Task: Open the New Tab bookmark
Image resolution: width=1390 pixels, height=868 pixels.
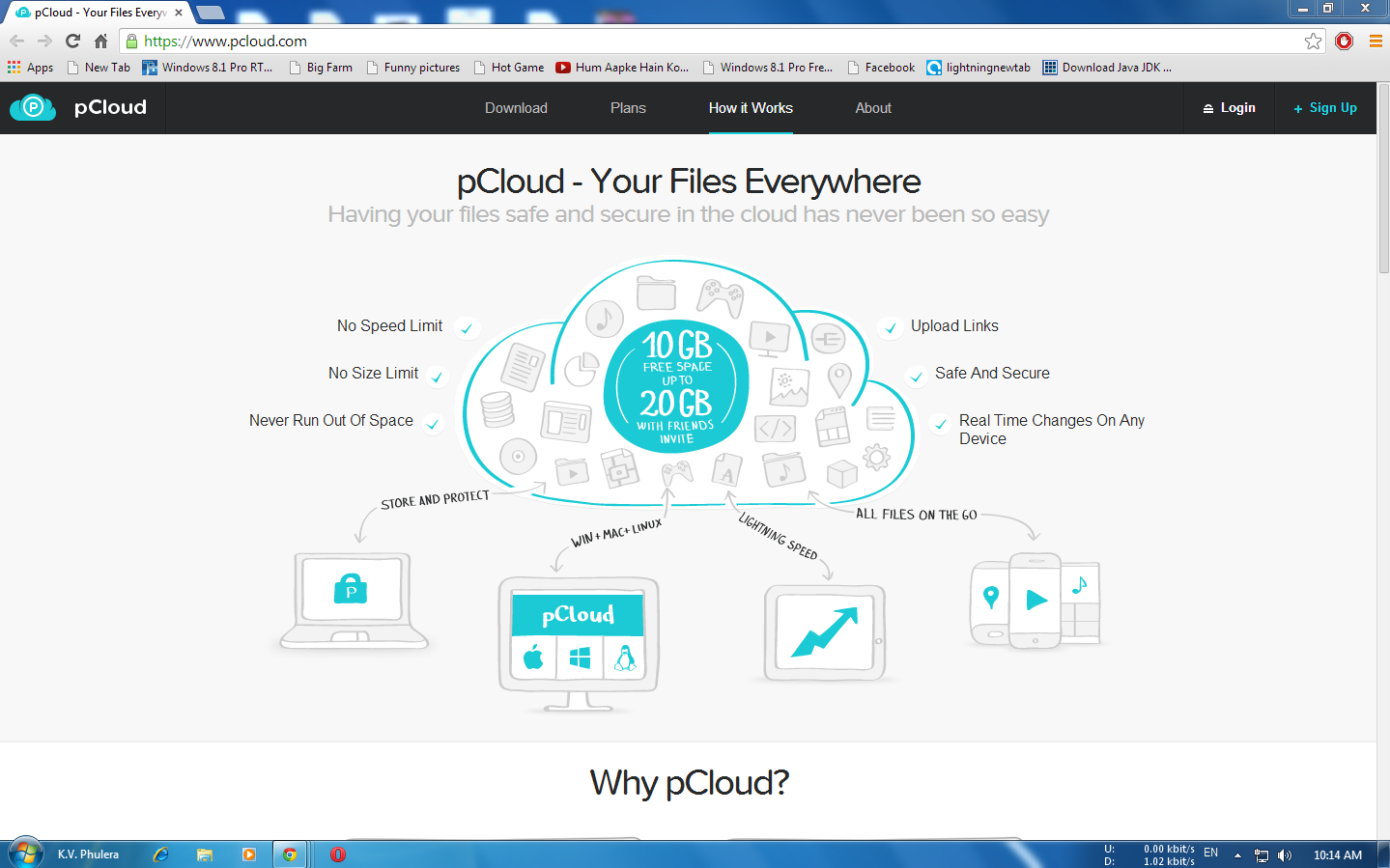Action: click(99, 68)
